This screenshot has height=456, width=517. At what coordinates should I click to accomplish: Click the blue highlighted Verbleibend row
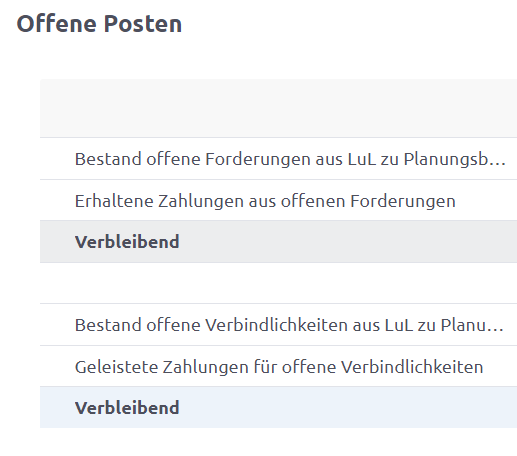point(278,407)
